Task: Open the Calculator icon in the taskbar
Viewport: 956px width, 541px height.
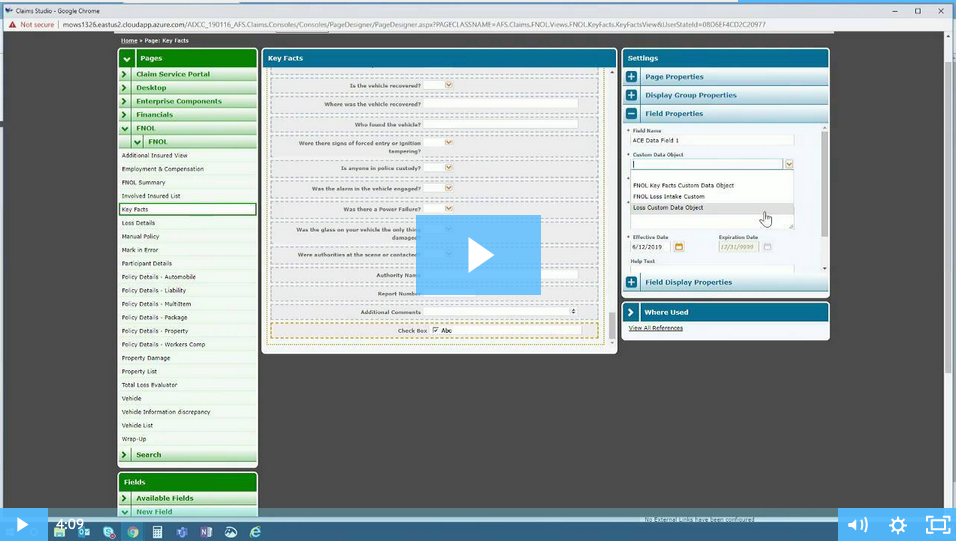Action: 157,532
